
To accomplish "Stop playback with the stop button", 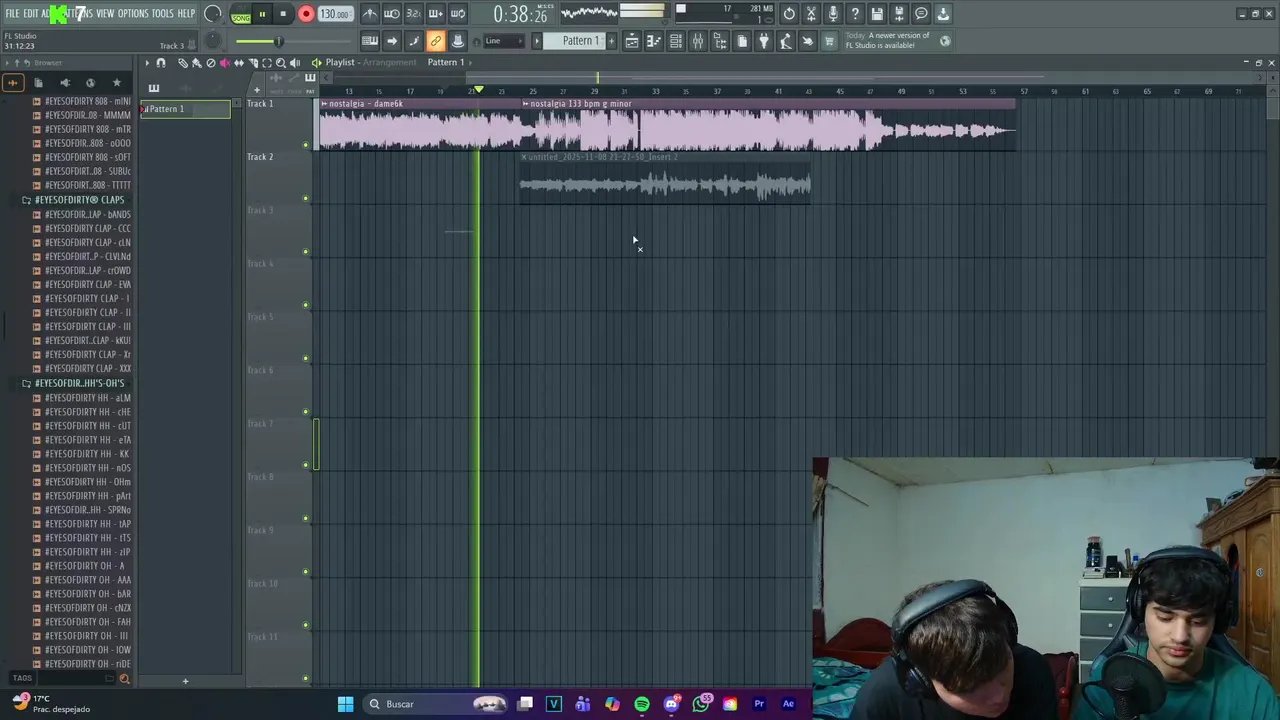I will tap(284, 14).
